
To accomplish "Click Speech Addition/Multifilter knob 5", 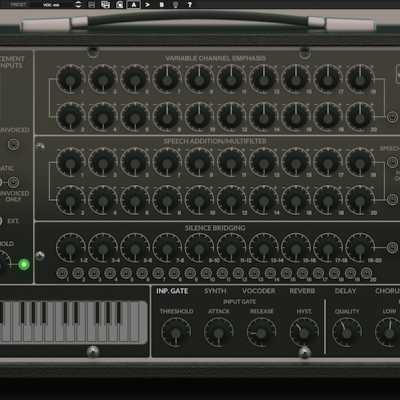I will point(135,162).
